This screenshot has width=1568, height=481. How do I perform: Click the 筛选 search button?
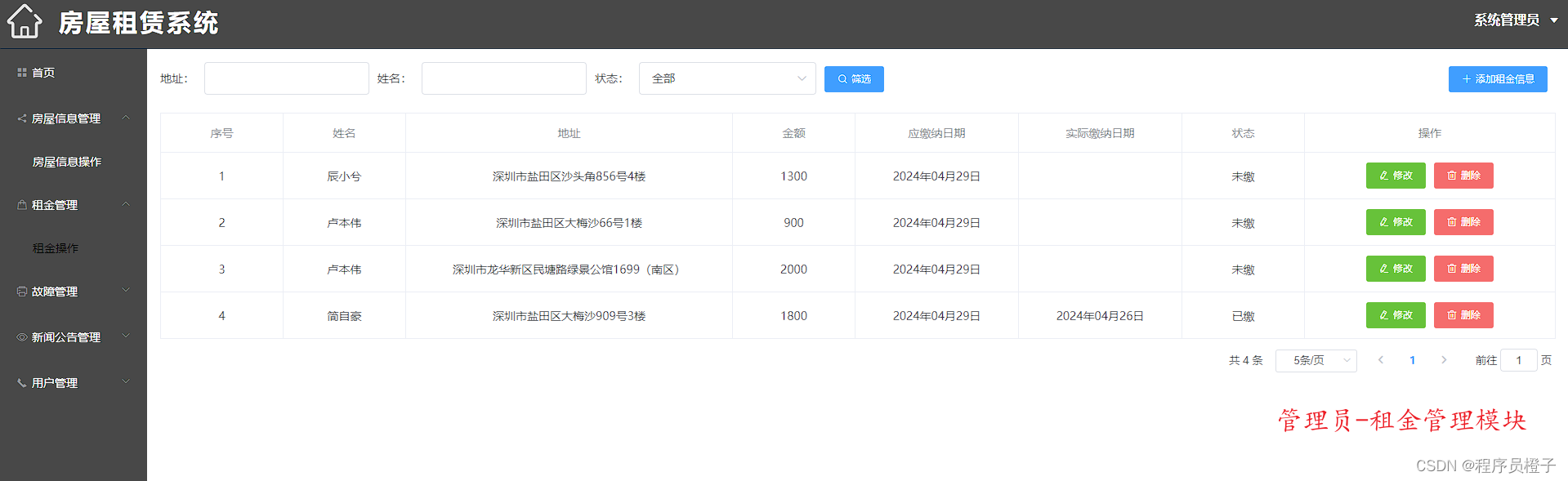tap(854, 79)
